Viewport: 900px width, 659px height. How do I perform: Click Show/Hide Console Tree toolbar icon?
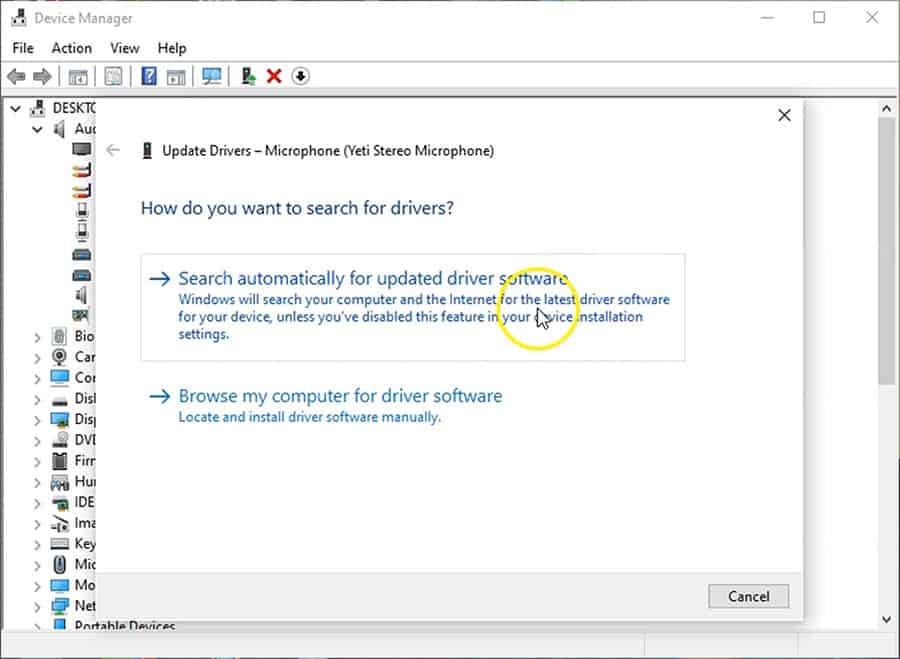tap(77, 76)
